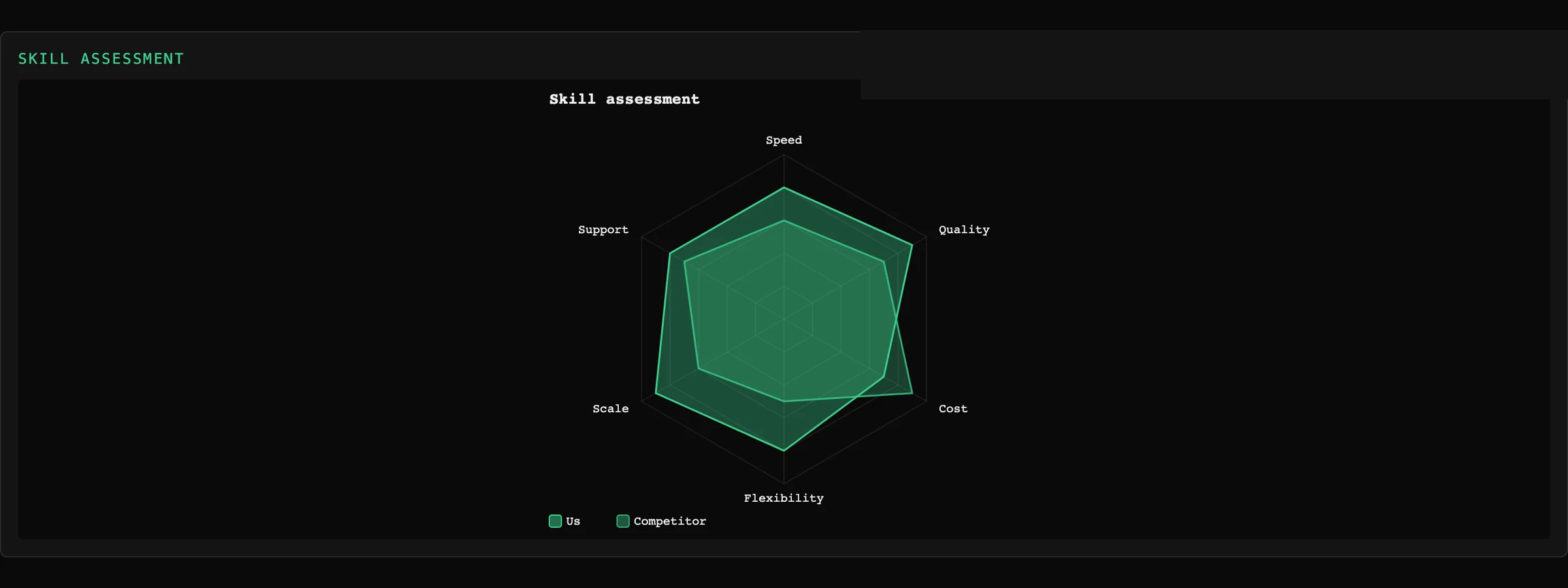Click the Skill assessment chart title
The height and width of the screenshot is (588, 1568).
(x=625, y=99)
